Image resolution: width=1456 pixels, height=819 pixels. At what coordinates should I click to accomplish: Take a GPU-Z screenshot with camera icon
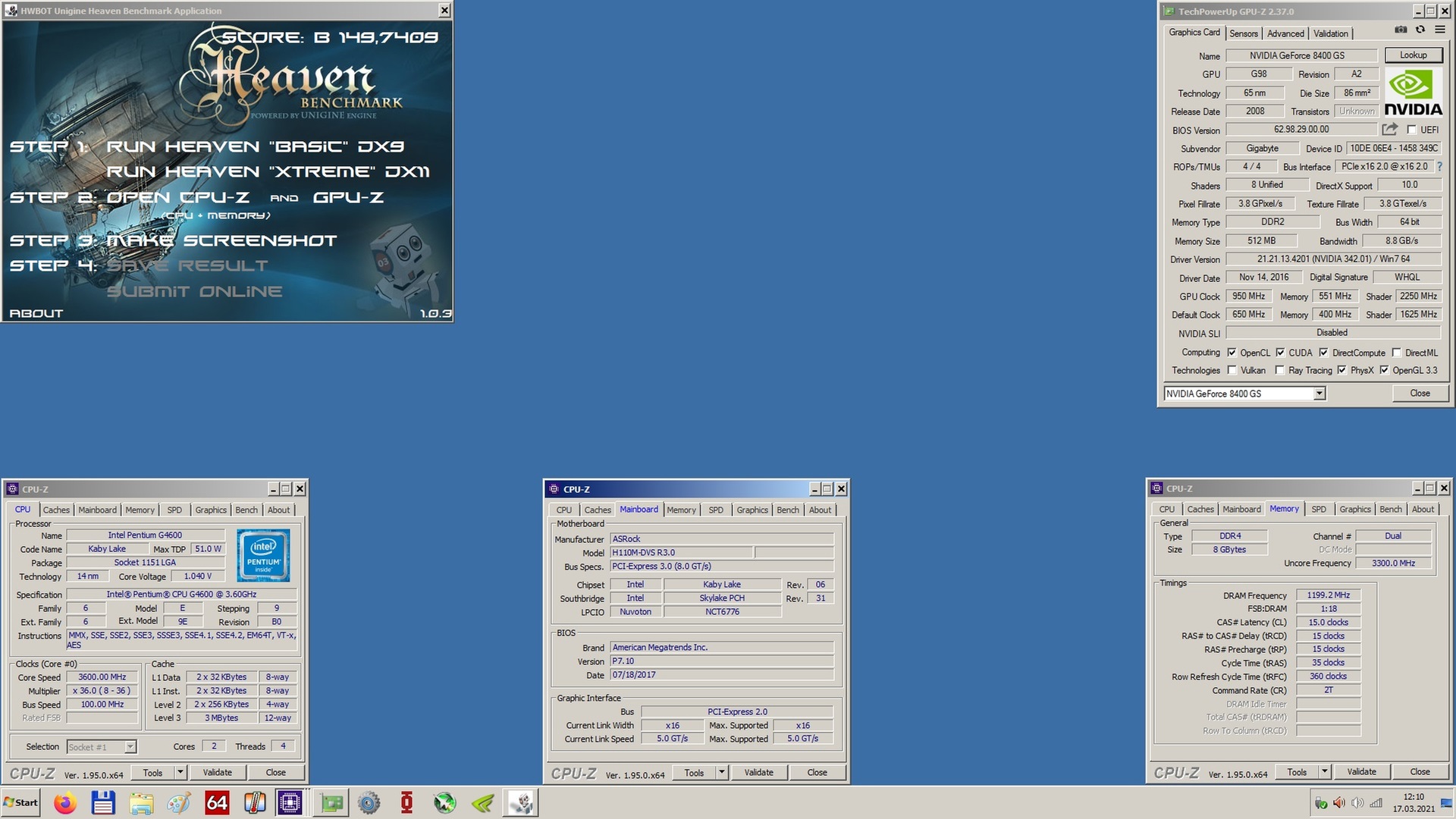(1401, 30)
